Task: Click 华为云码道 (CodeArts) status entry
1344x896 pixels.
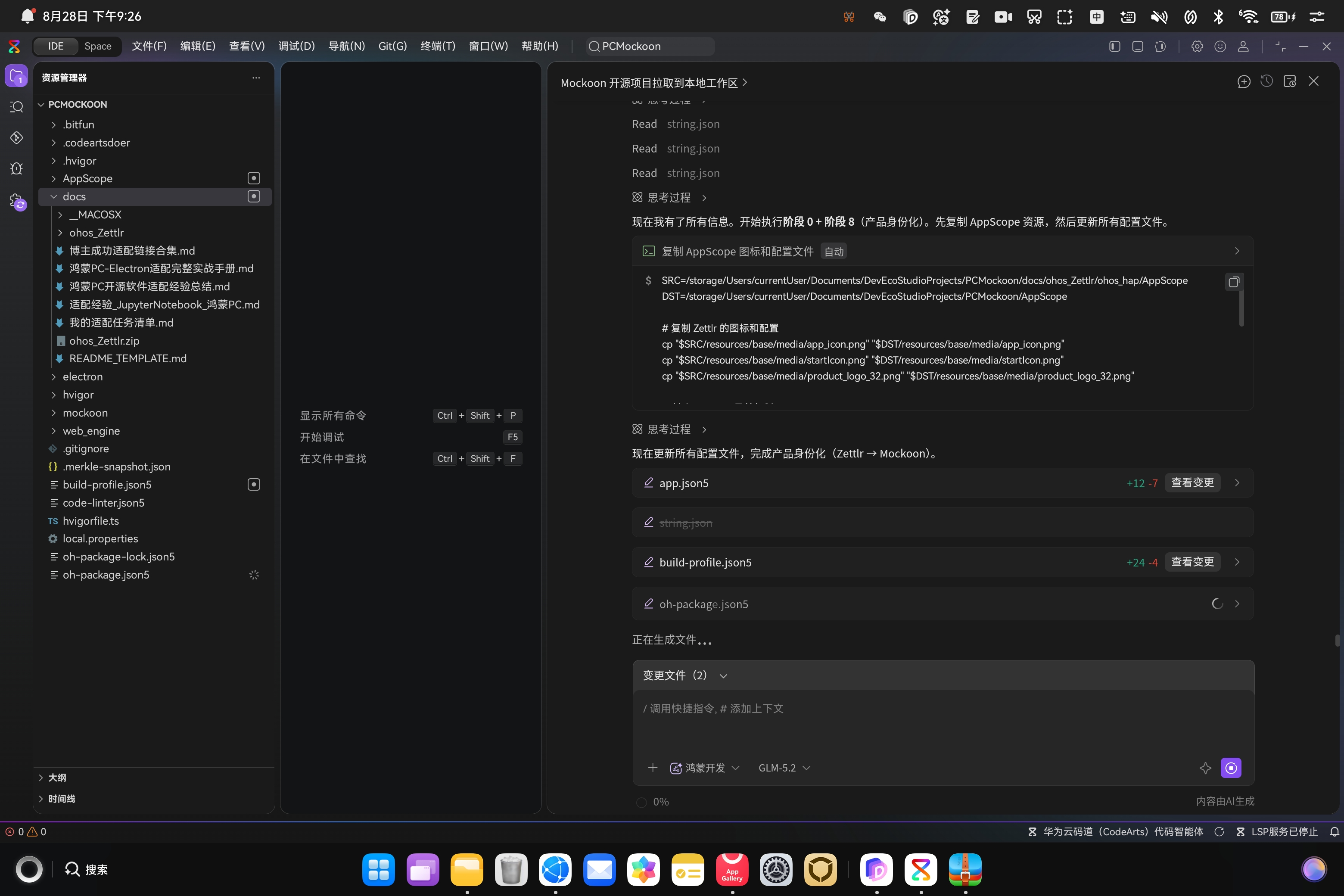Action: tap(1115, 832)
